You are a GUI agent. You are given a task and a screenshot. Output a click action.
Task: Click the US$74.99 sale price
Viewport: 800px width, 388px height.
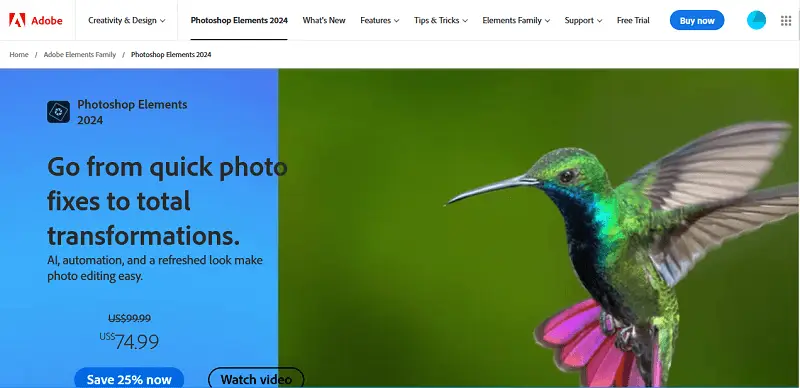(x=129, y=341)
